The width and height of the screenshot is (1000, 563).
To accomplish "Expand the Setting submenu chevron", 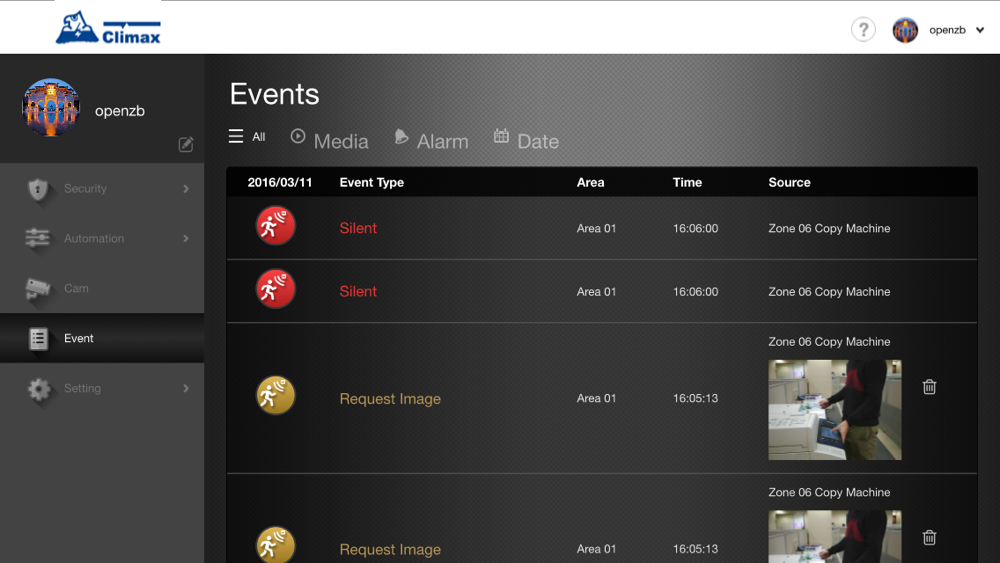I will coord(186,388).
